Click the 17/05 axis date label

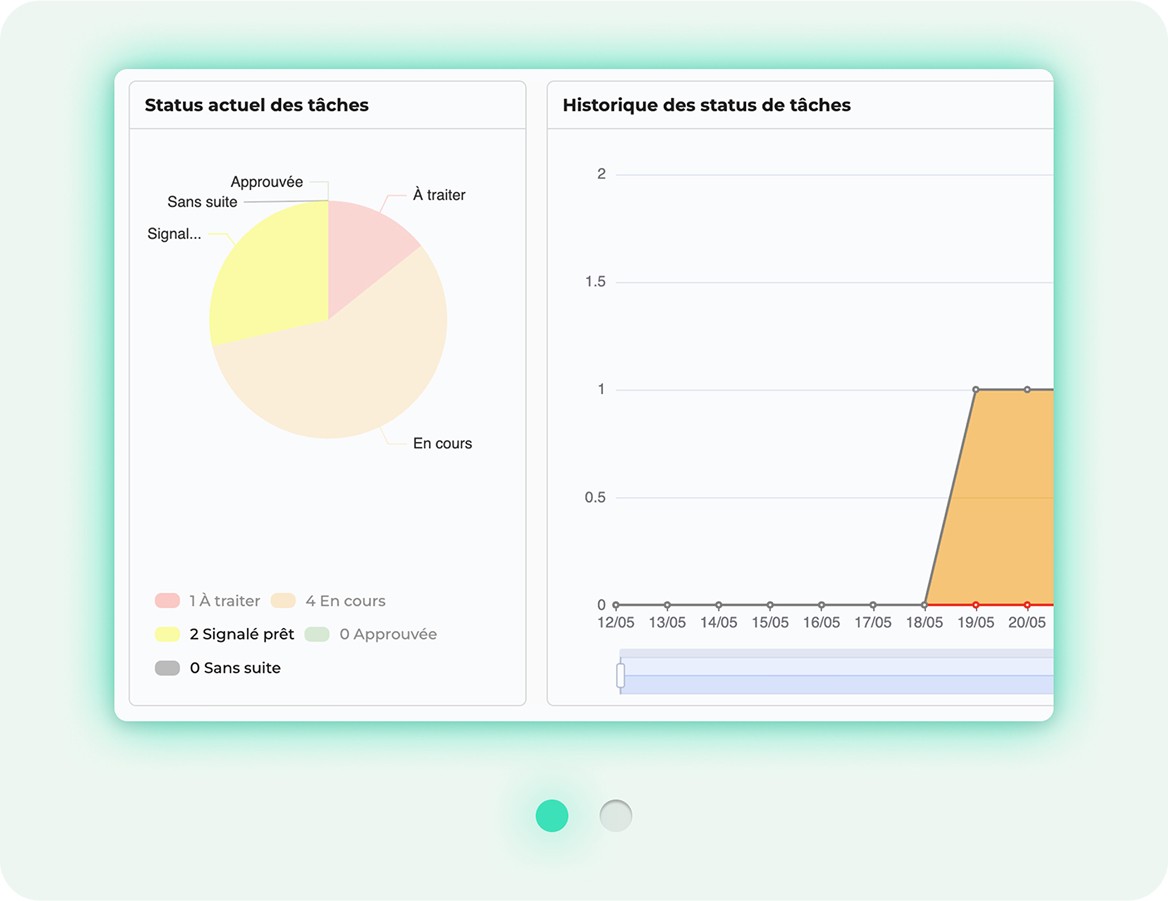click(873, 623)
